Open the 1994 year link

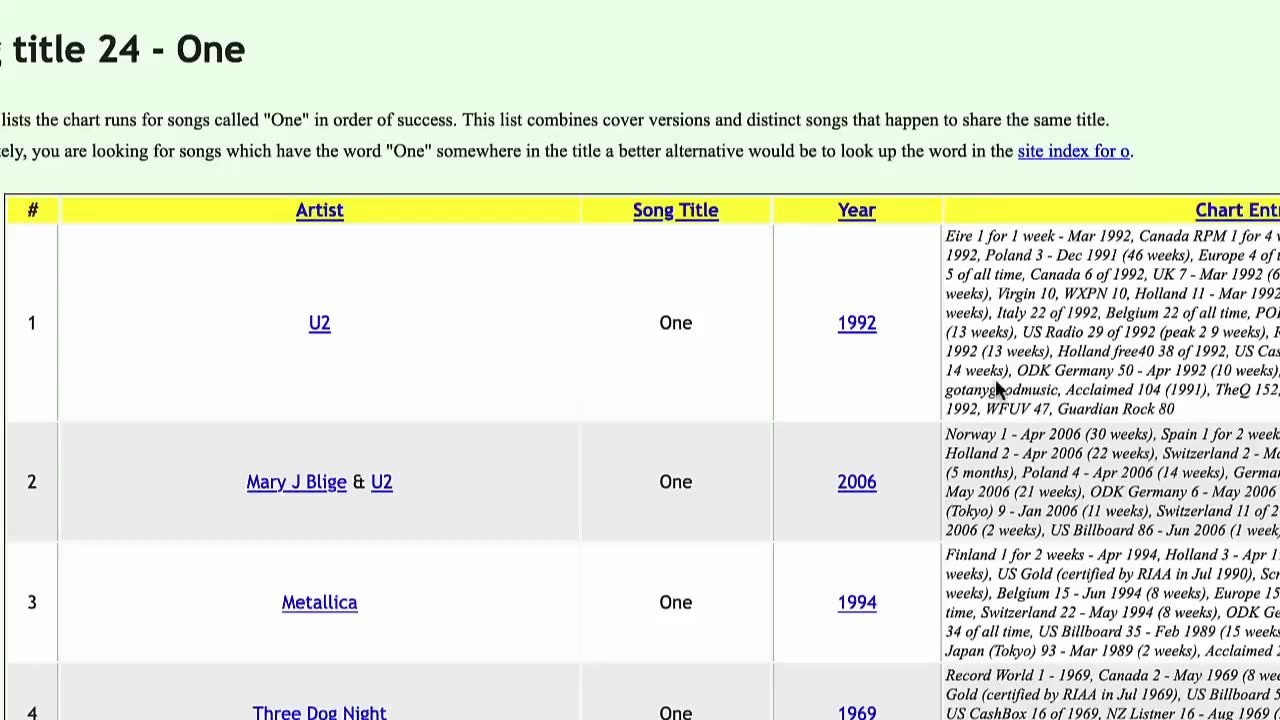(857, 602)
